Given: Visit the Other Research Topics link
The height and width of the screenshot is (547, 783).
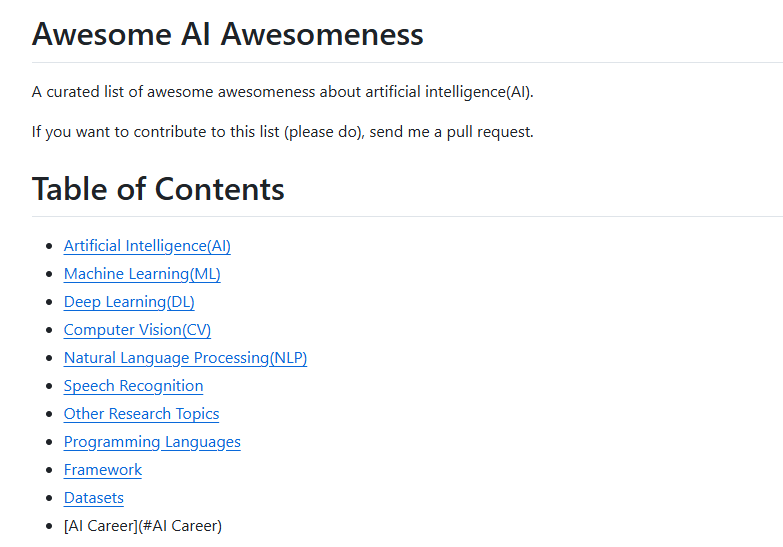Looking at the screenshot, I should [141, 414].
